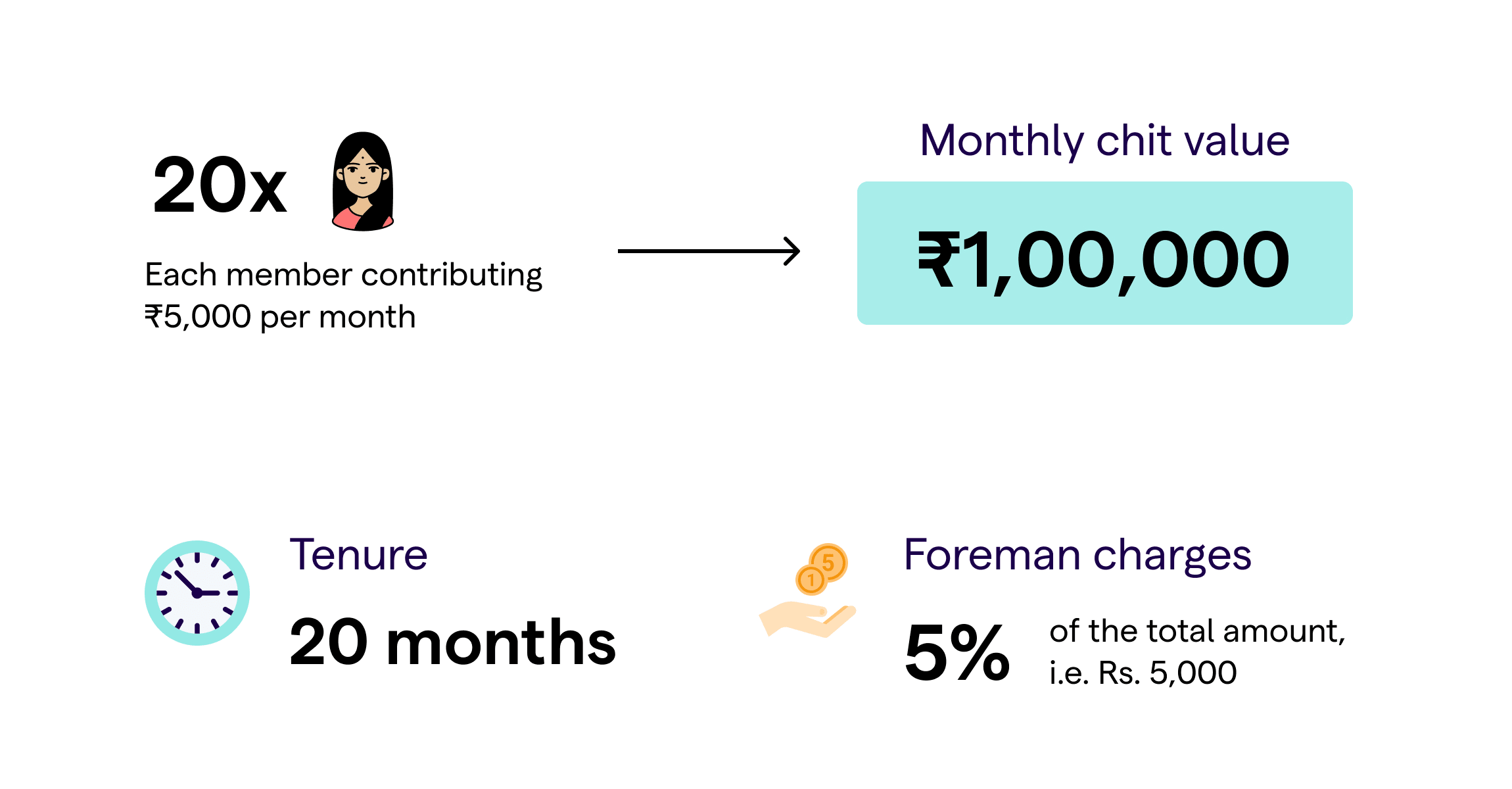Image resolution: width=1512 pixels, height=789 pixels.
Task: Select the gold coin marked 5
Action: tap(830, 562)
